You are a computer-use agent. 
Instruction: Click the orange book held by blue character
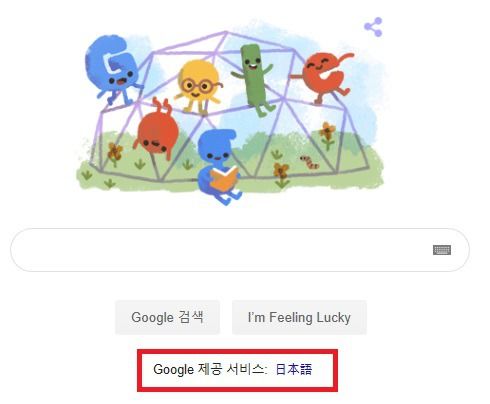(224, 179)
